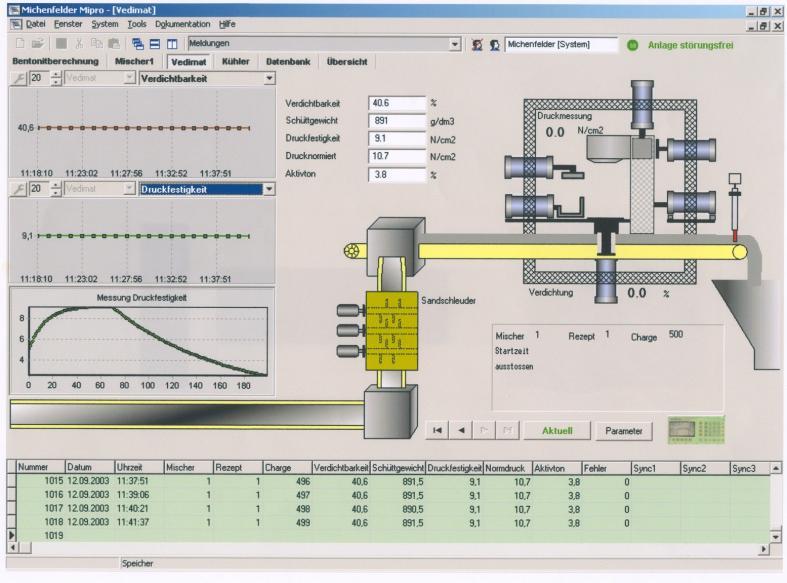Click the stepper next to 20 in lower chart

coord(57,189)
